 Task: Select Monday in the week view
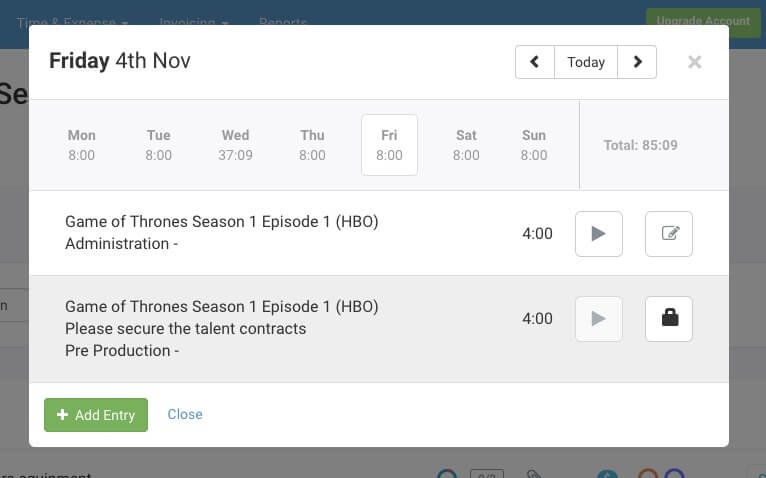pyautogui.click(x=82, y=145)
